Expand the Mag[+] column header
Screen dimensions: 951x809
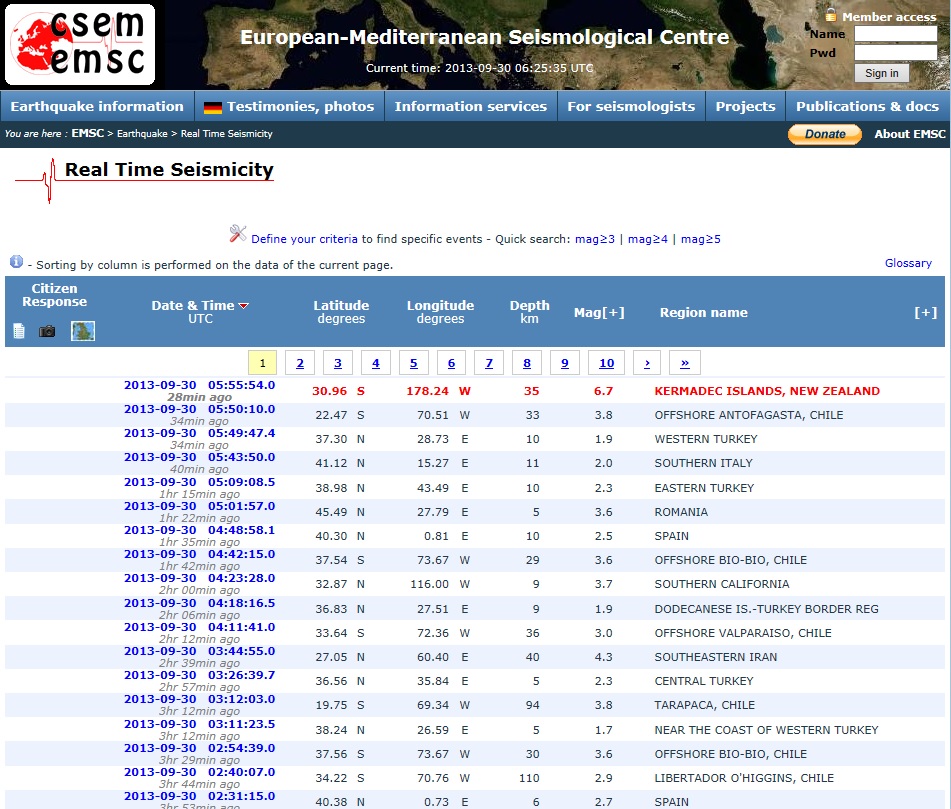click(599, 312)
